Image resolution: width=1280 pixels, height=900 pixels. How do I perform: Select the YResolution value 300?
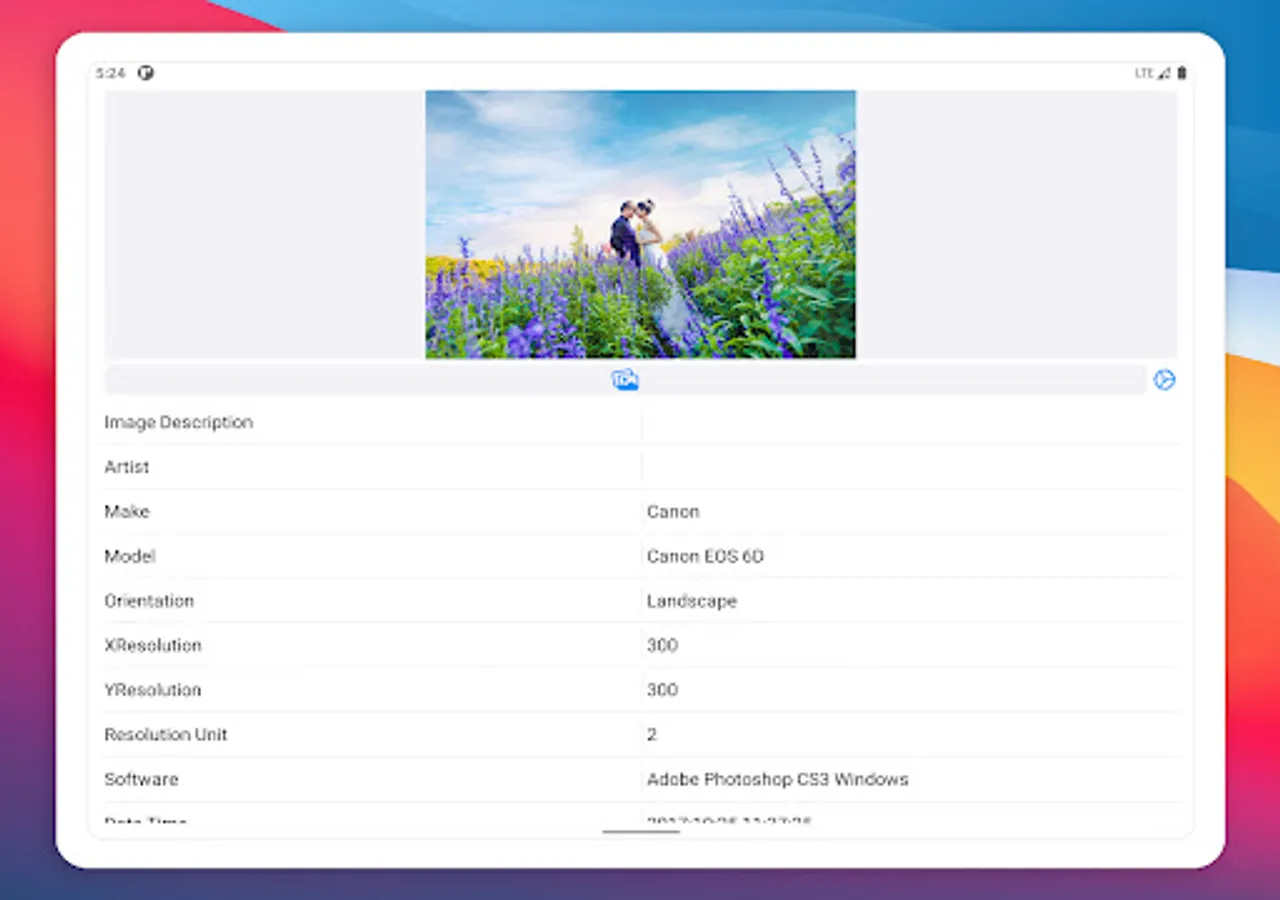click(x=662, y=690)
